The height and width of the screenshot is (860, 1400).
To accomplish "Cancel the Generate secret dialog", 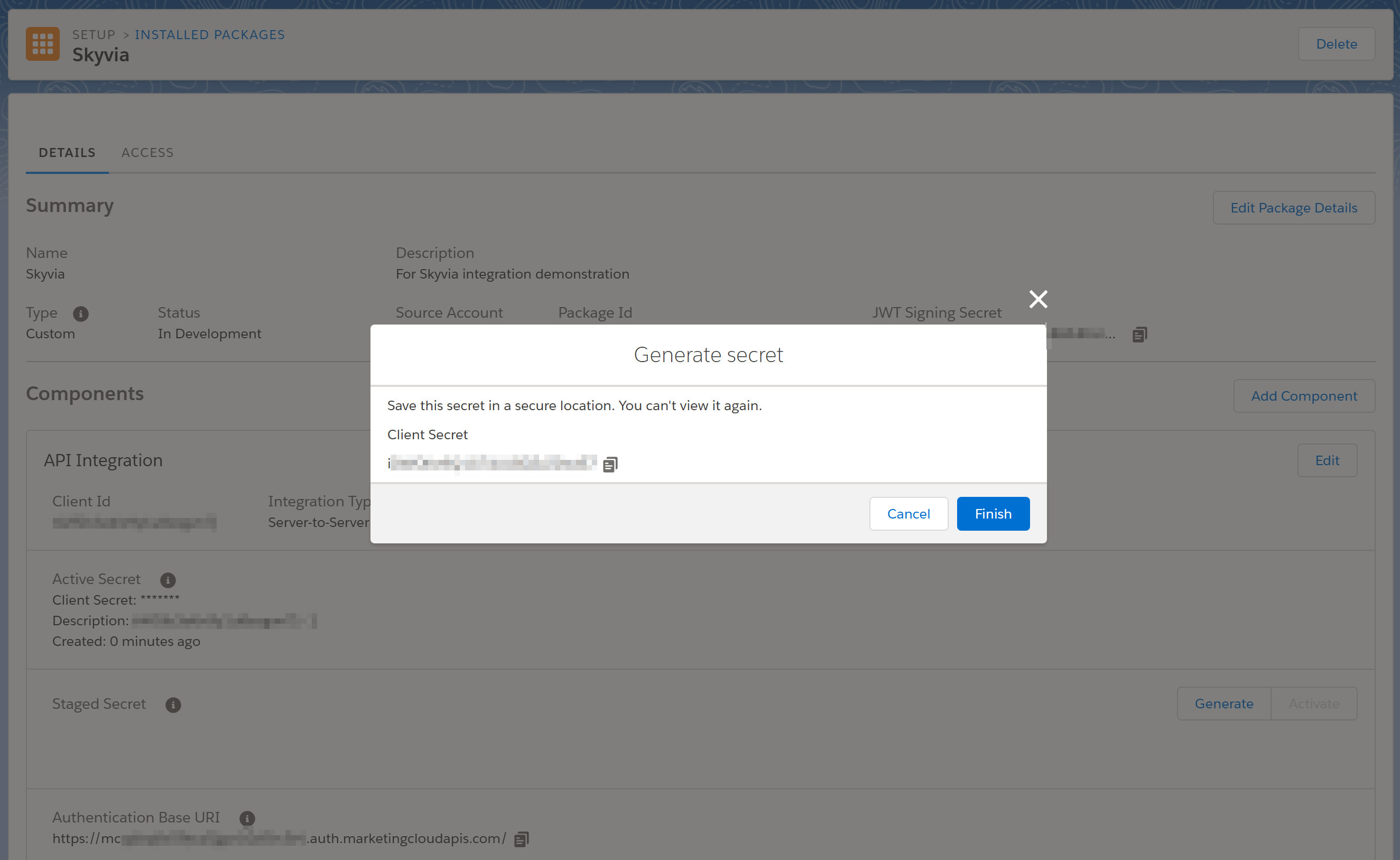I will pyautogui.click(x=908, y=514).
